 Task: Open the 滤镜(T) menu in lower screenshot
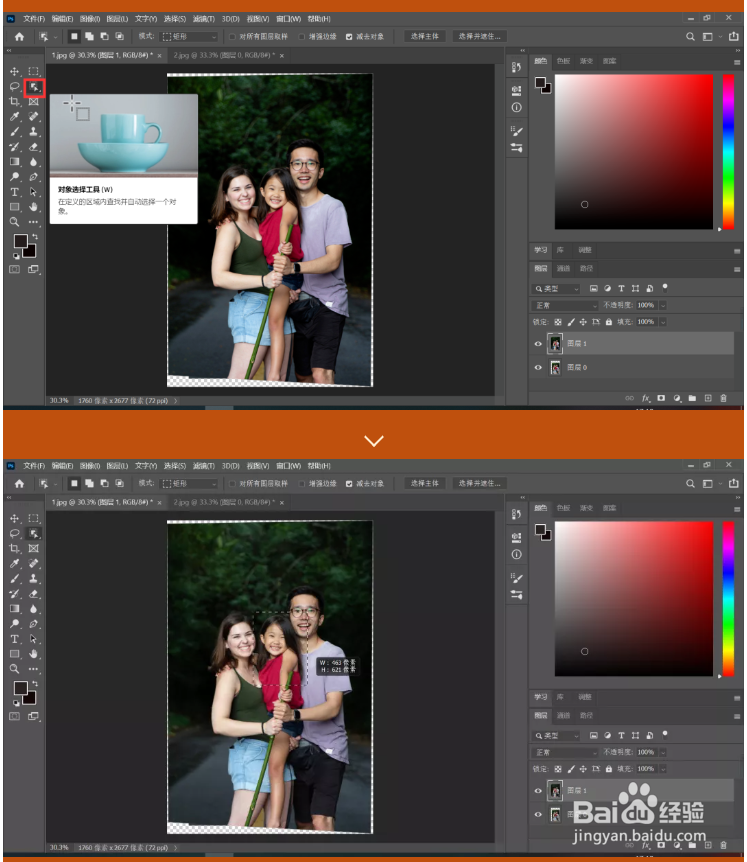204,466
